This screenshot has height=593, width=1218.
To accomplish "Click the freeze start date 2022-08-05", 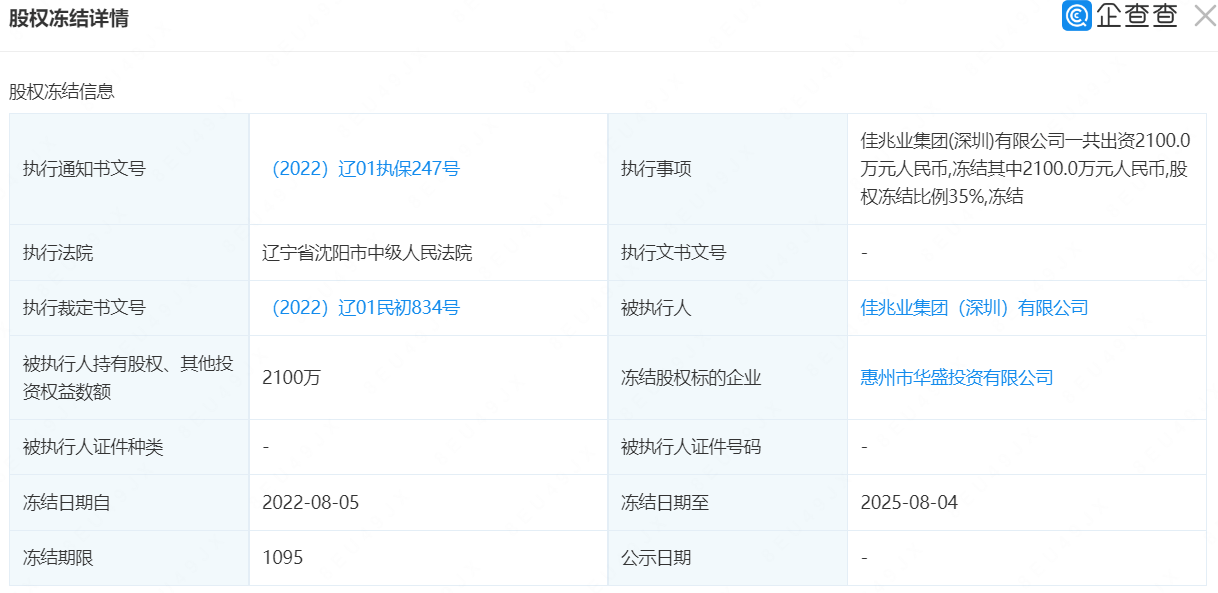I will (310, 503).
